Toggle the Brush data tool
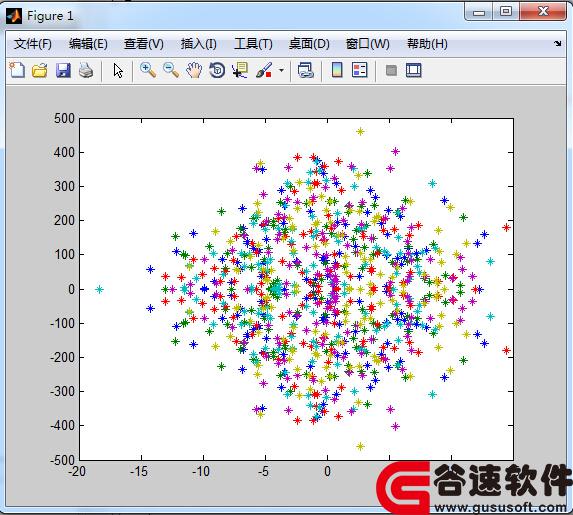 264,70
